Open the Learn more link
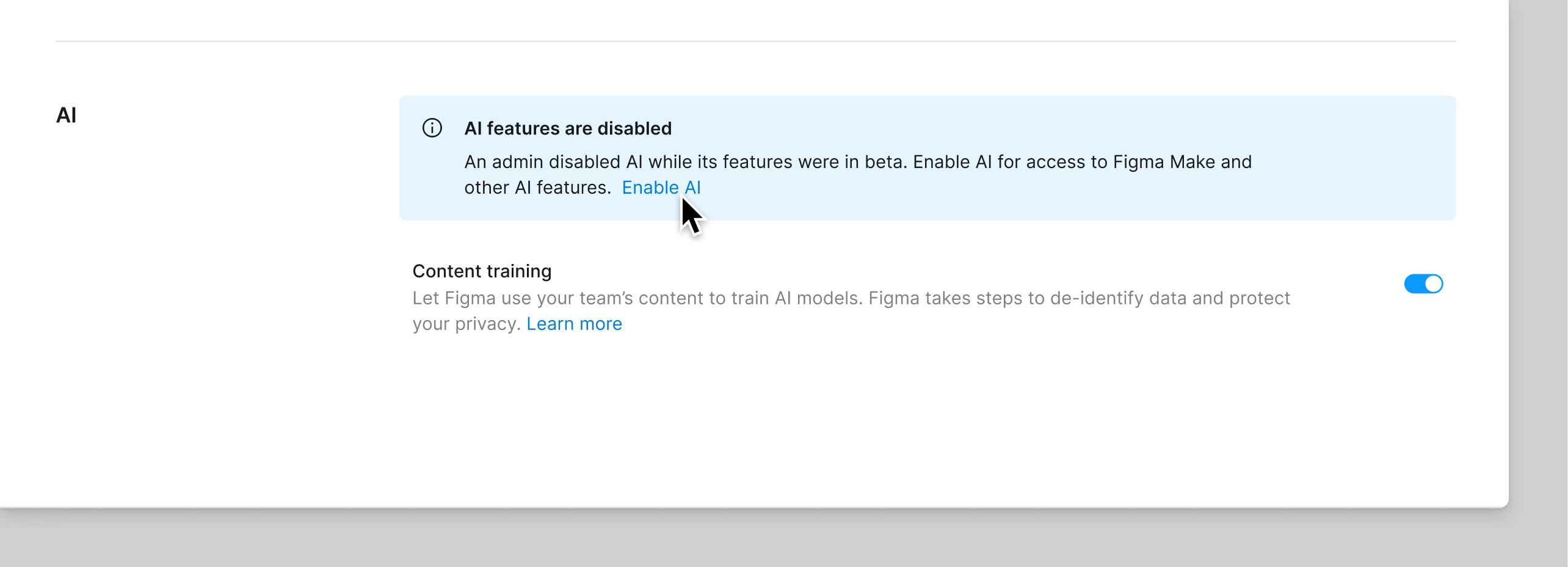The width and height of the screenshot is (1568, 567). pyautogui.click(x=574, y=324)
